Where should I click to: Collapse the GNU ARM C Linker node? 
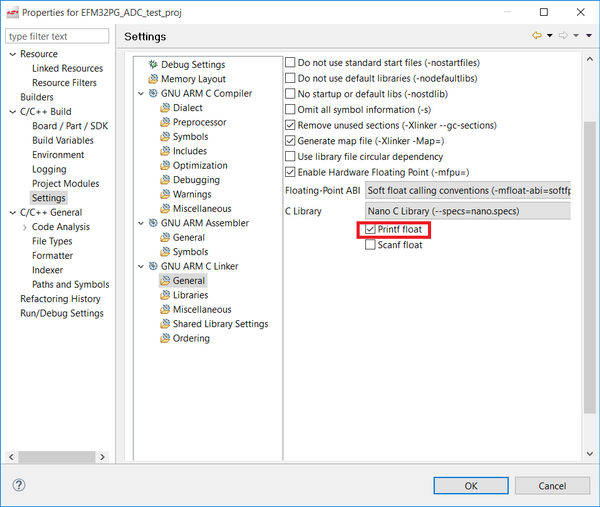141,266
